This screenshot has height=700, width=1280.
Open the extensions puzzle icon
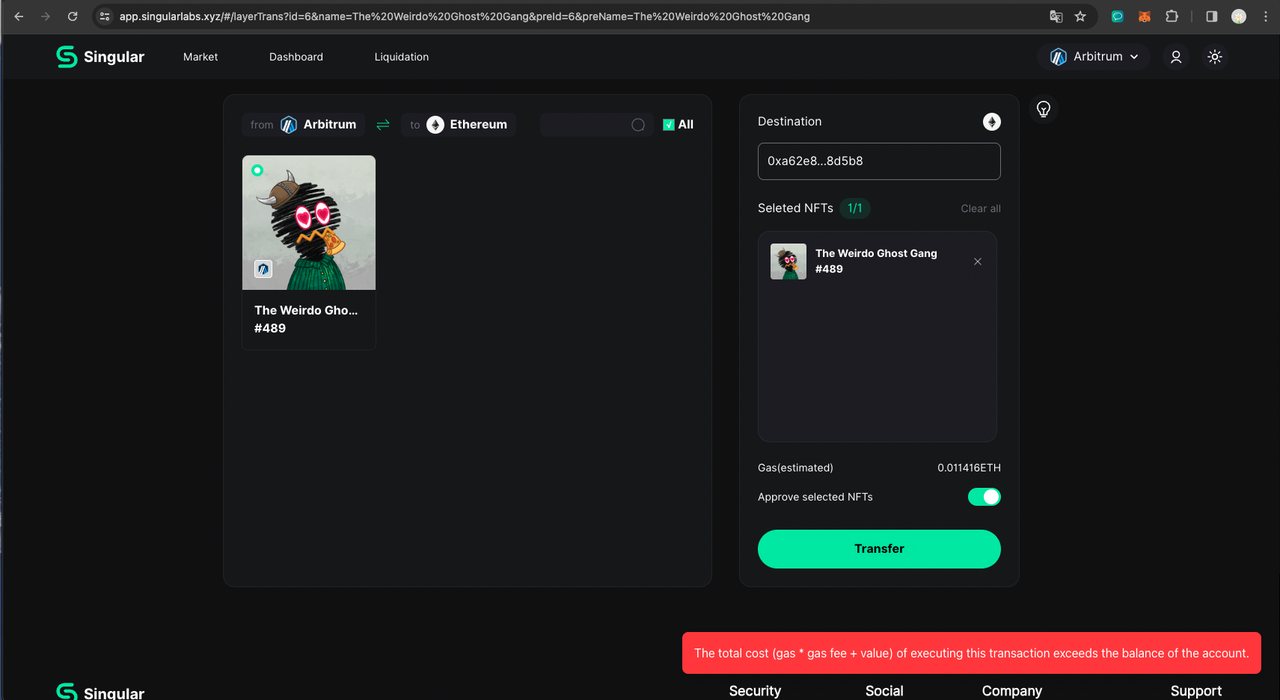point(1172,17)
